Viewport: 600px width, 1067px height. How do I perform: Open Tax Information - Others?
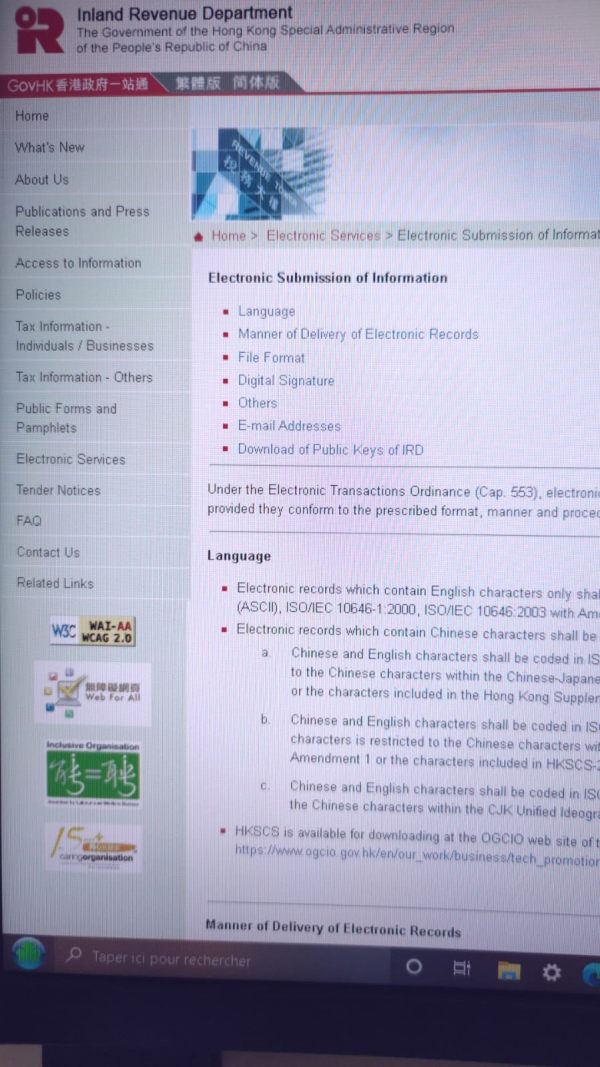click(84, 377)
